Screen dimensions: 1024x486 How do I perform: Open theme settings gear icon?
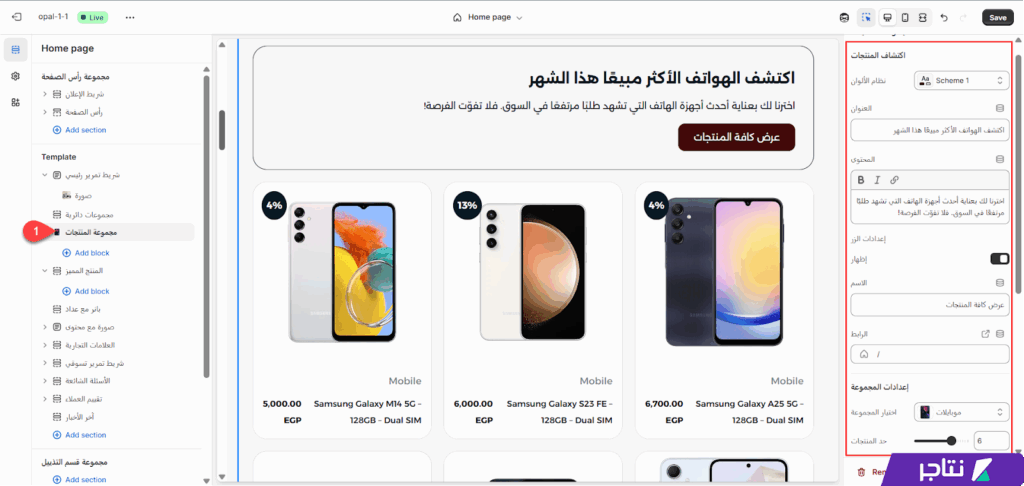pos(16,76)
